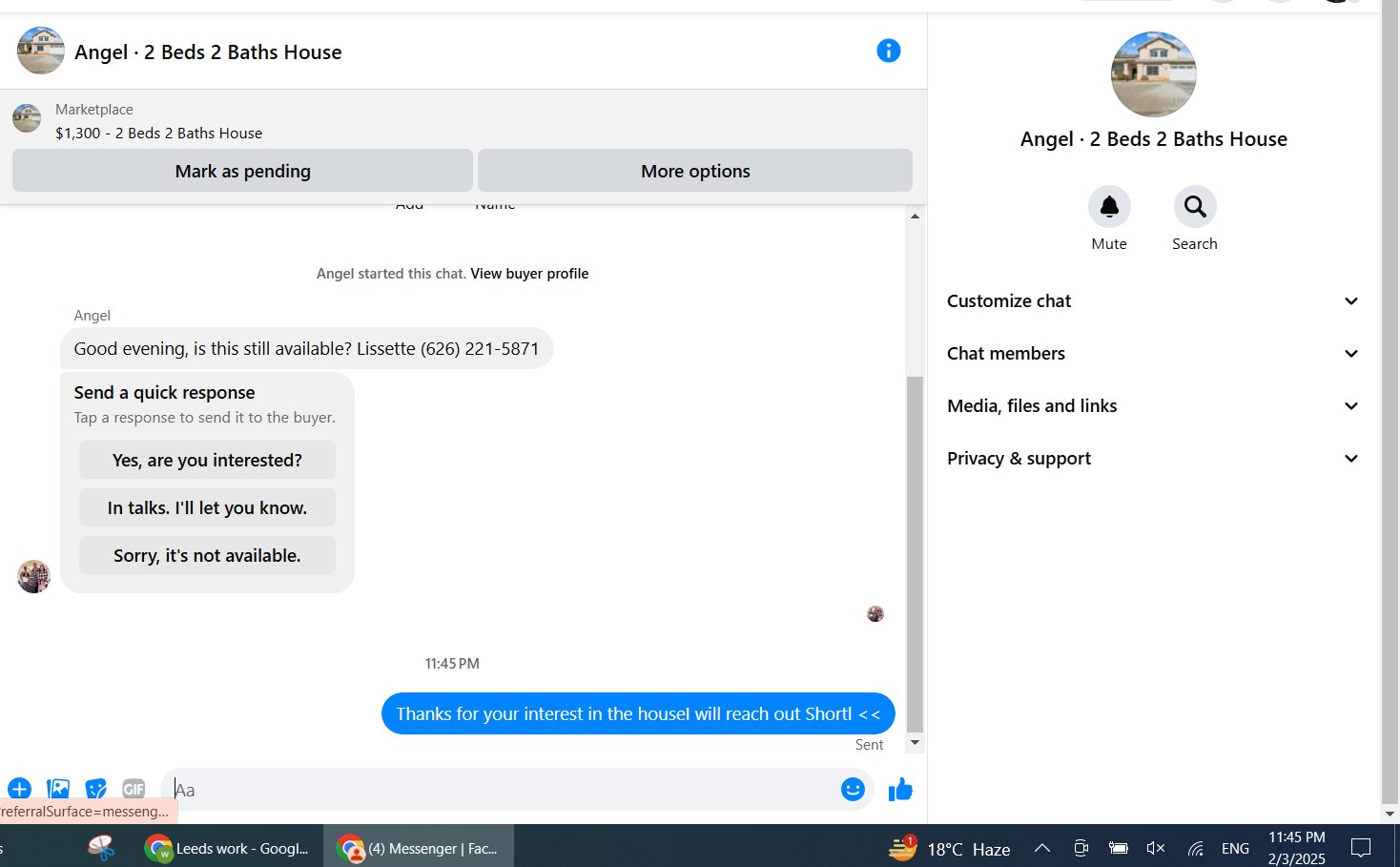1400x867 pixels.
Task: Send quick reply "In talks. I'll let you know."
Action: tap(207, 507)
